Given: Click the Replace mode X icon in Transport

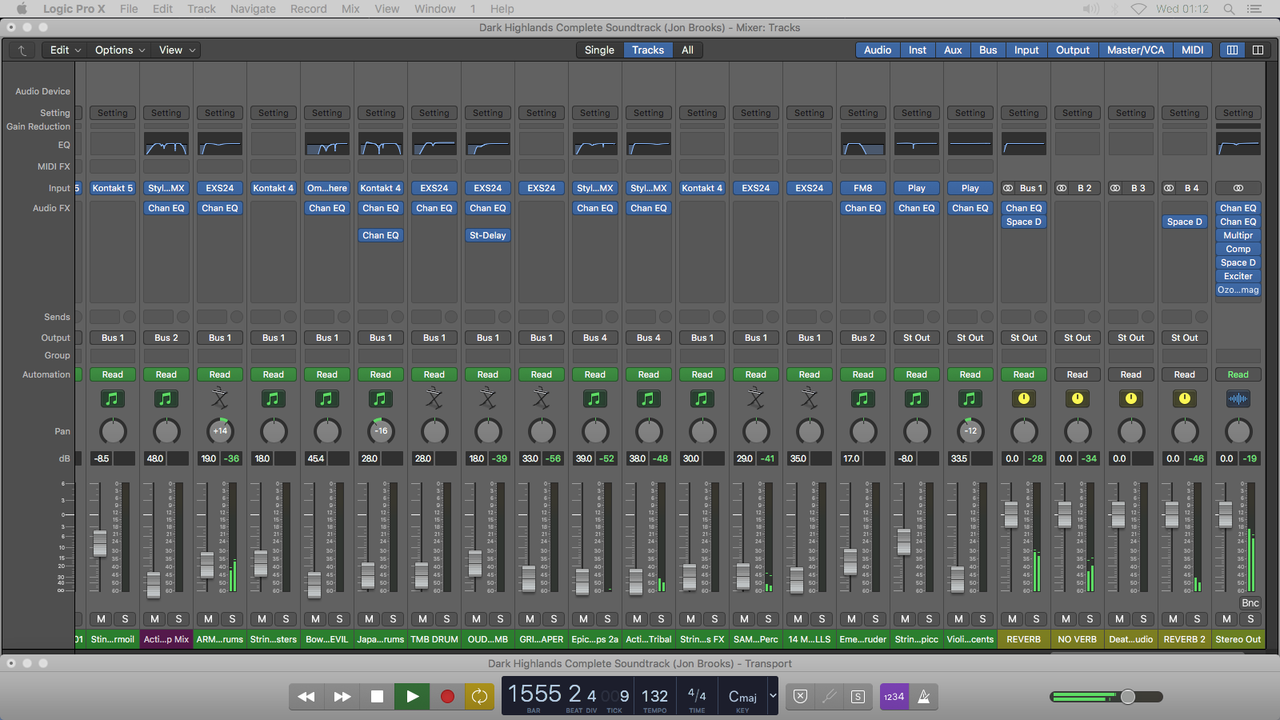Looking at the screenshot, I should [800, 696].
